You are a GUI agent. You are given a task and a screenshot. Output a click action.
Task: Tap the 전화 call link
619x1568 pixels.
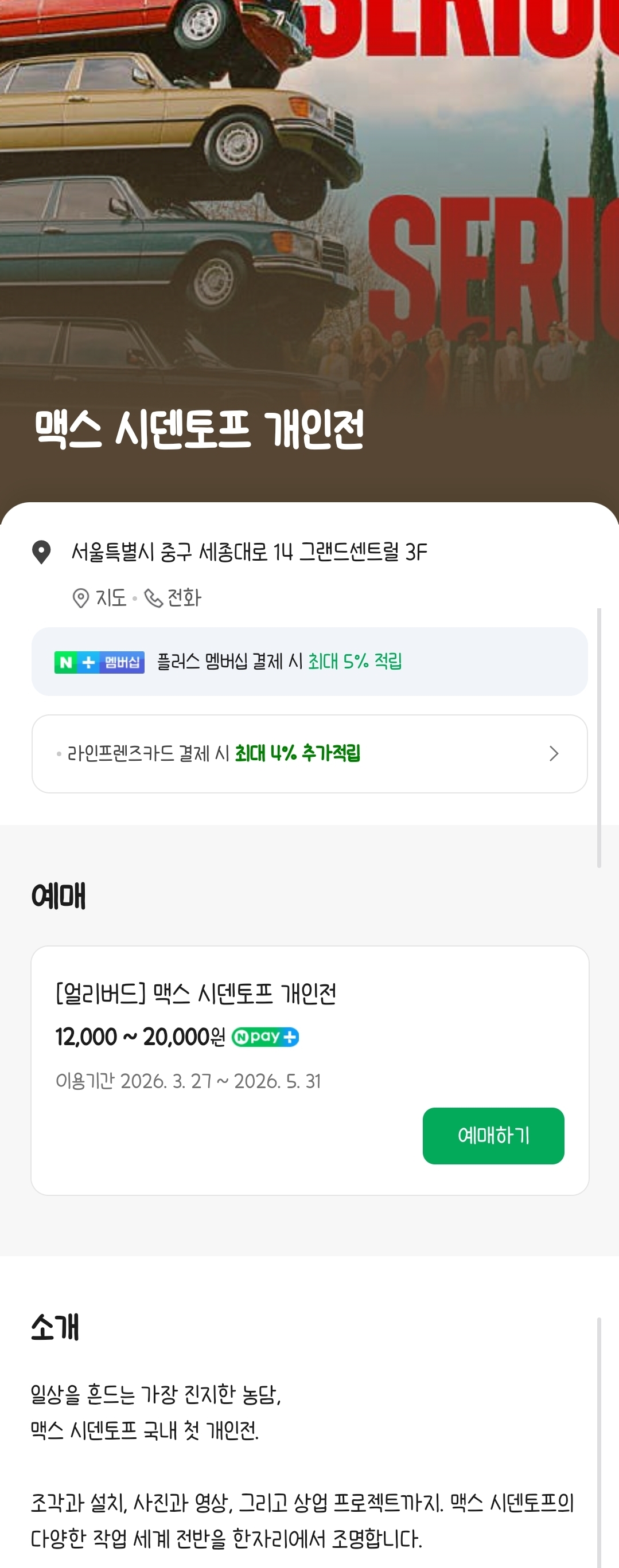click(184, 599)
